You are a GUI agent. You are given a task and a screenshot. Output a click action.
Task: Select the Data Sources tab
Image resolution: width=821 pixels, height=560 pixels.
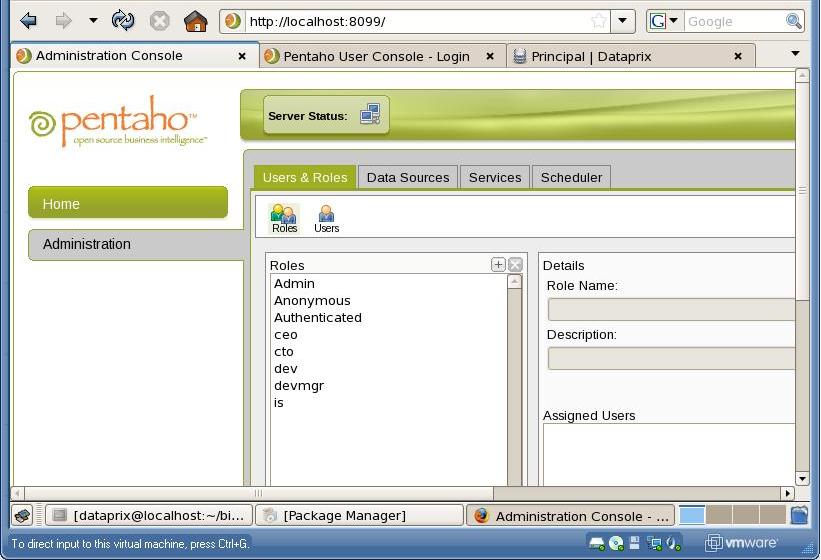[408, 177]
